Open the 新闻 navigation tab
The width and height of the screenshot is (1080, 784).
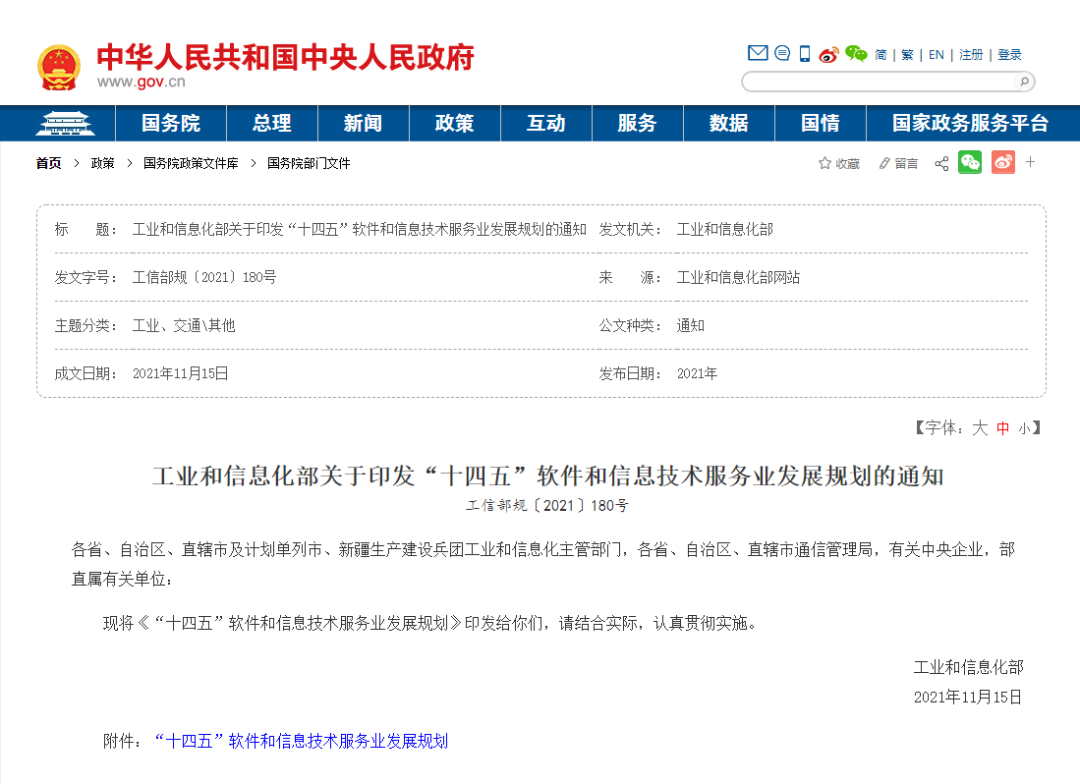[363, 123]
